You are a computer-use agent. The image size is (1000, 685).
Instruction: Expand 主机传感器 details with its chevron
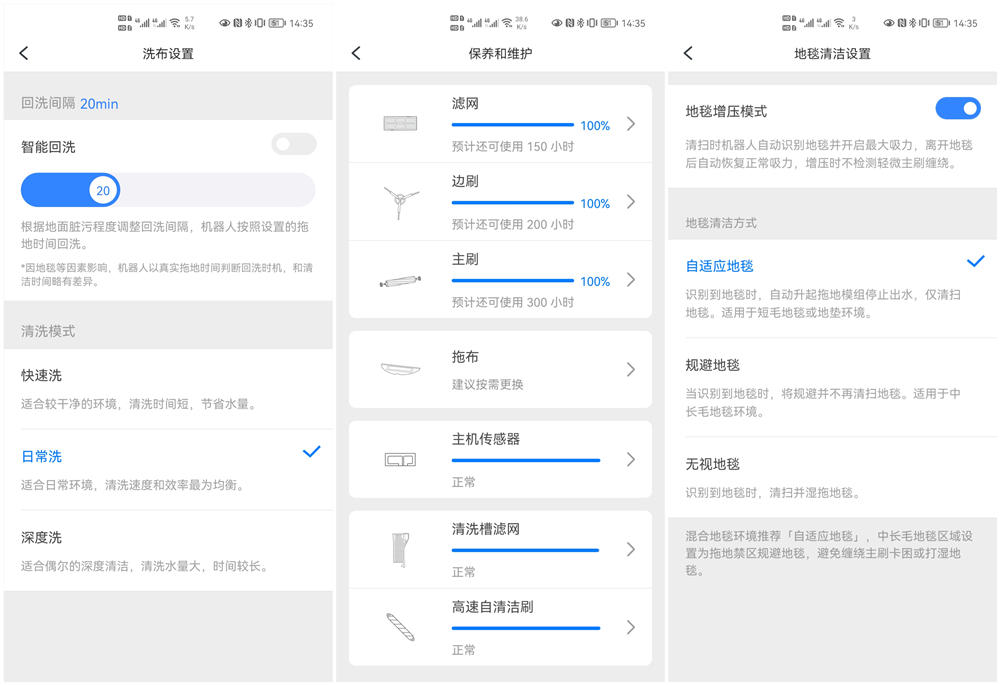(x=631, y=457)
